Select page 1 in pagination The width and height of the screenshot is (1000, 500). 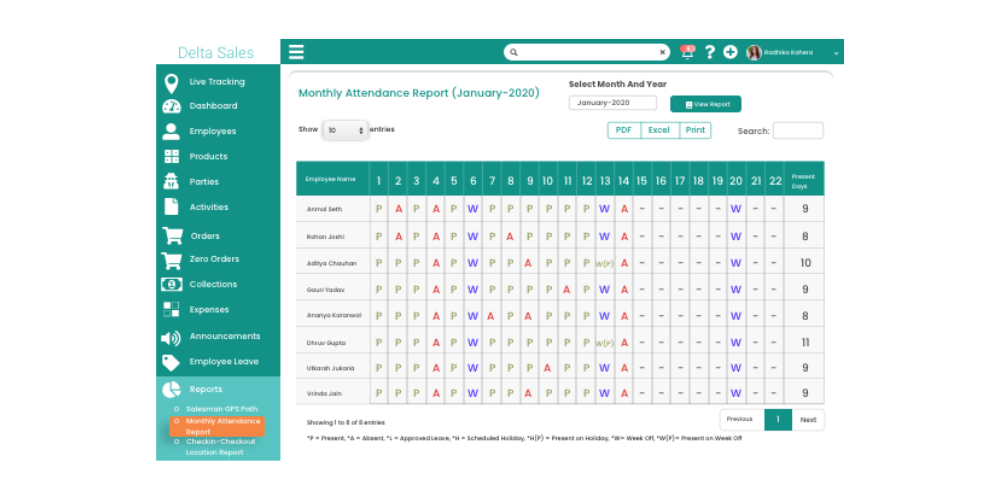point(778,420)
